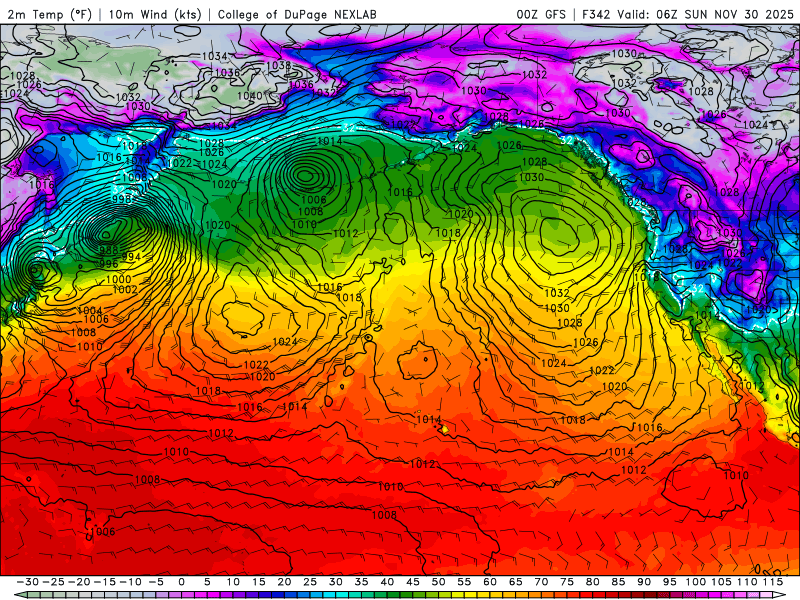Click the "College of DuPage NEXLAB" label
This screenshot has width=800, height=600.
(297, 14)
